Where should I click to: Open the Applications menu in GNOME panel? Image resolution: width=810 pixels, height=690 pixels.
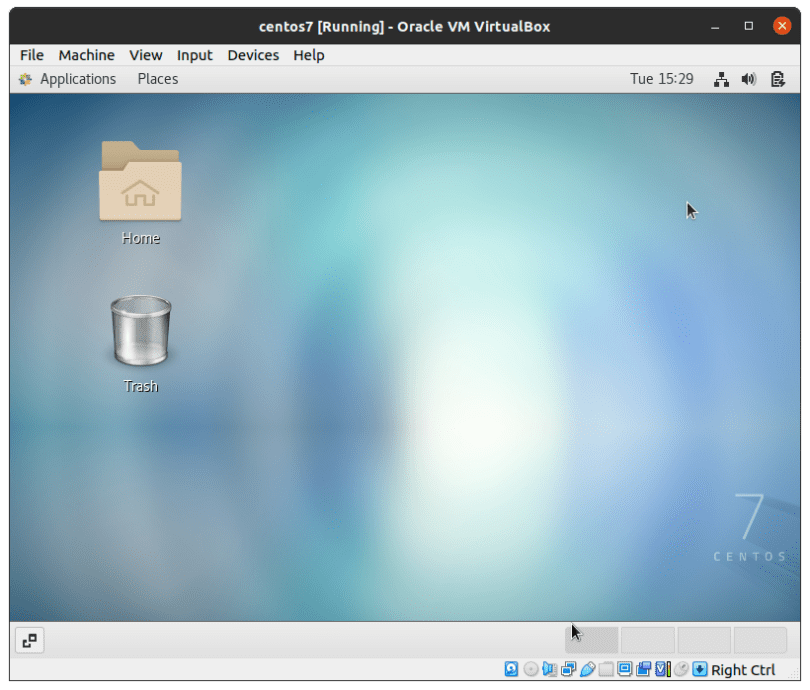point(78,78)
